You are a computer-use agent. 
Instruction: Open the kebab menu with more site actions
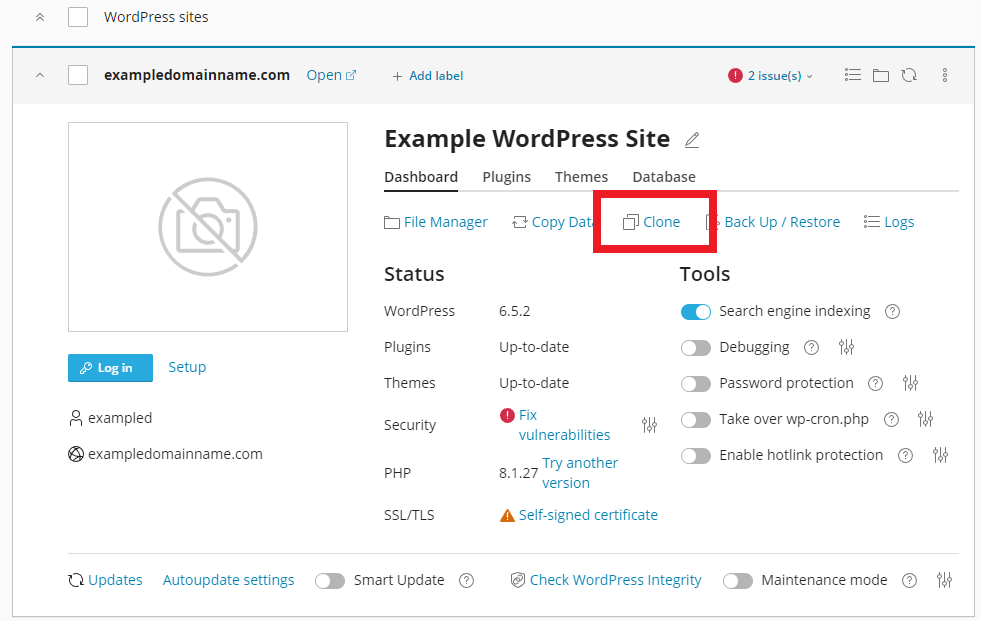click(944, 74)
